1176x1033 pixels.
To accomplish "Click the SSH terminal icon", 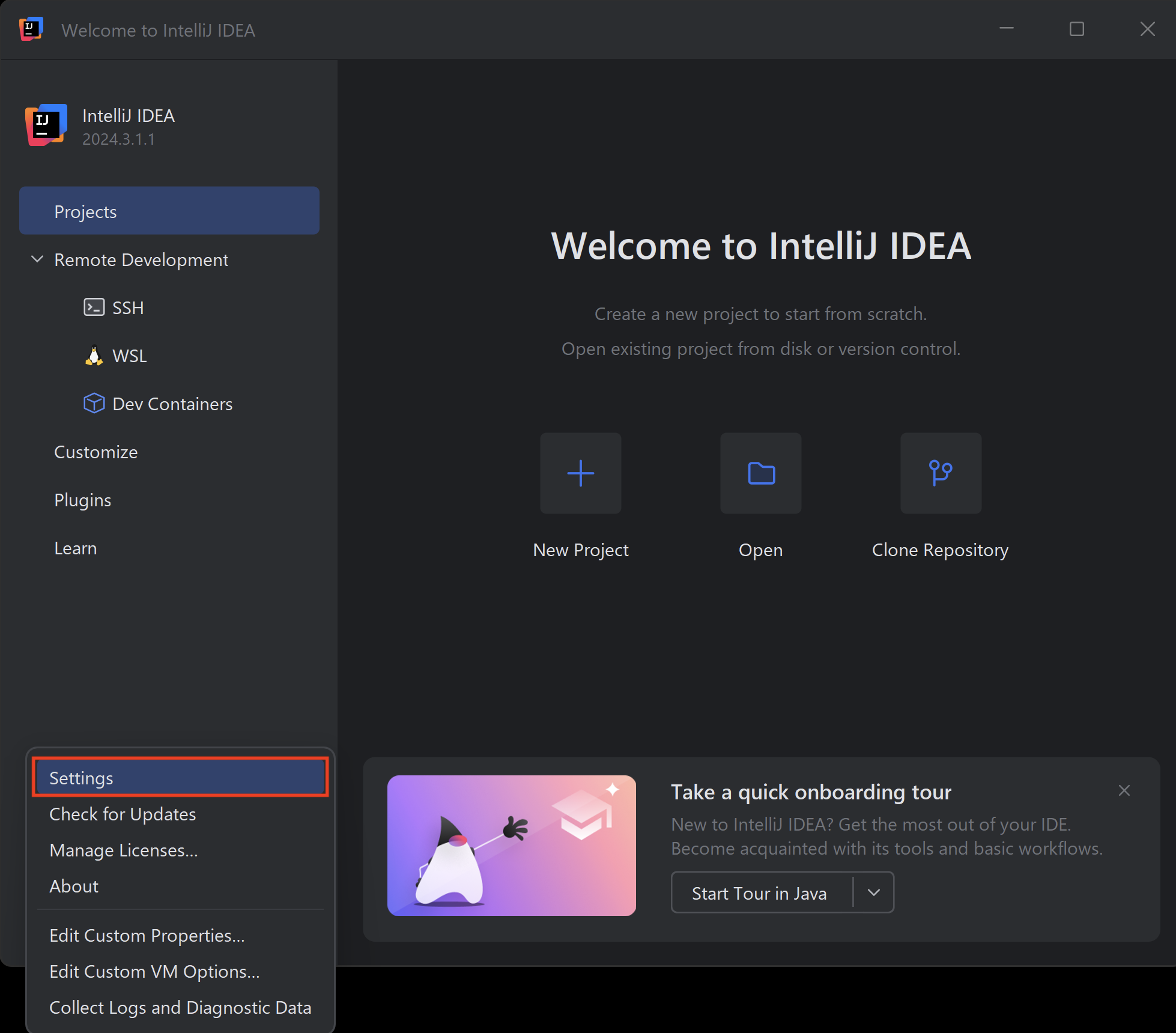I will [94, 307].
